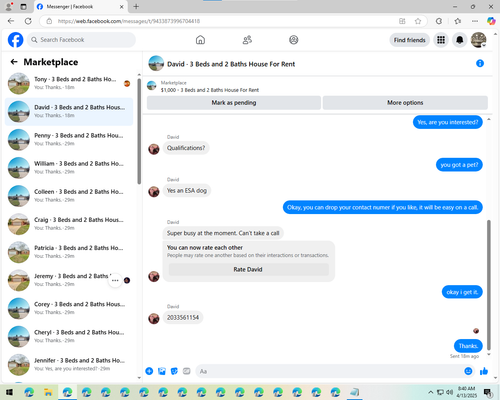Screen dimensions: 500x400
Task: Open the Tony conversation
Action: click(x=69, y=83)
